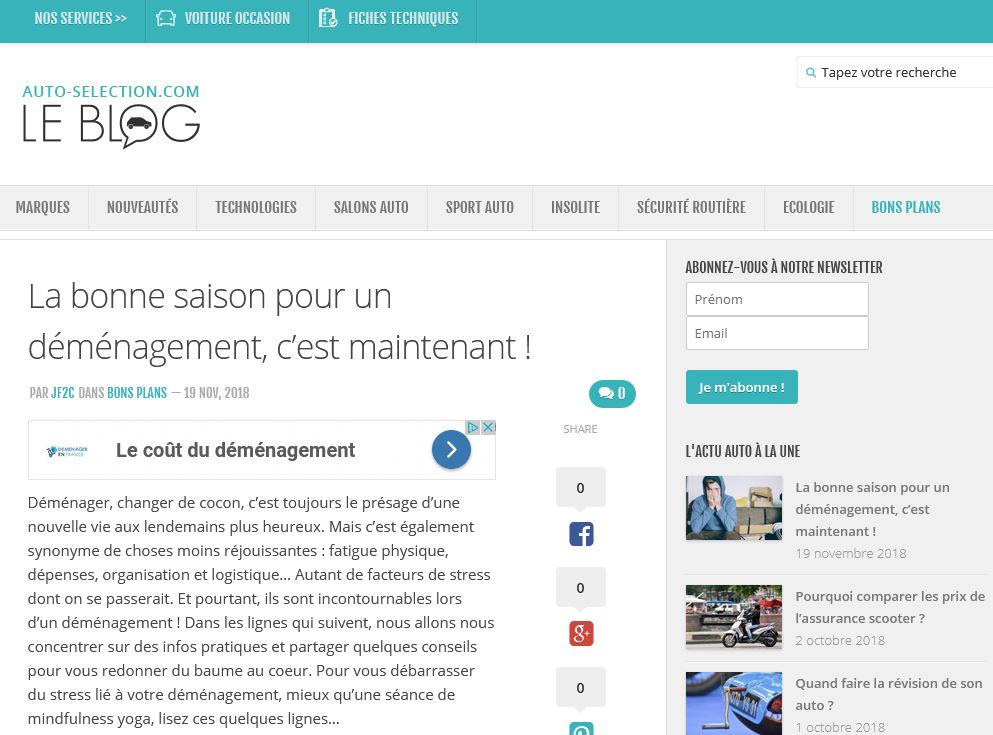Screen dimensions: 993x735
Task: Open the Marques menu tab
Action: (x=43, y=207)
